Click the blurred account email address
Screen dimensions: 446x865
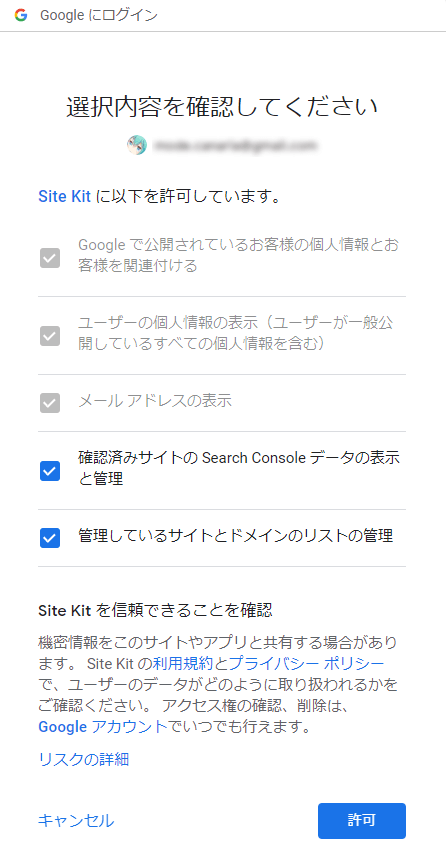[235, 146]
